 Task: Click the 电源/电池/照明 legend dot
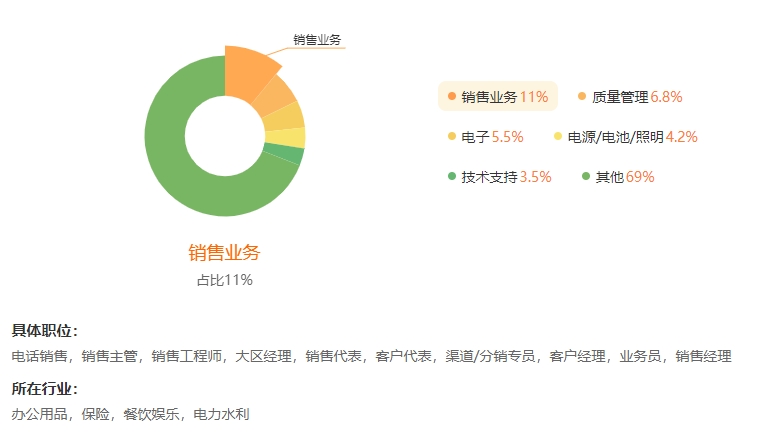[558, 136]
